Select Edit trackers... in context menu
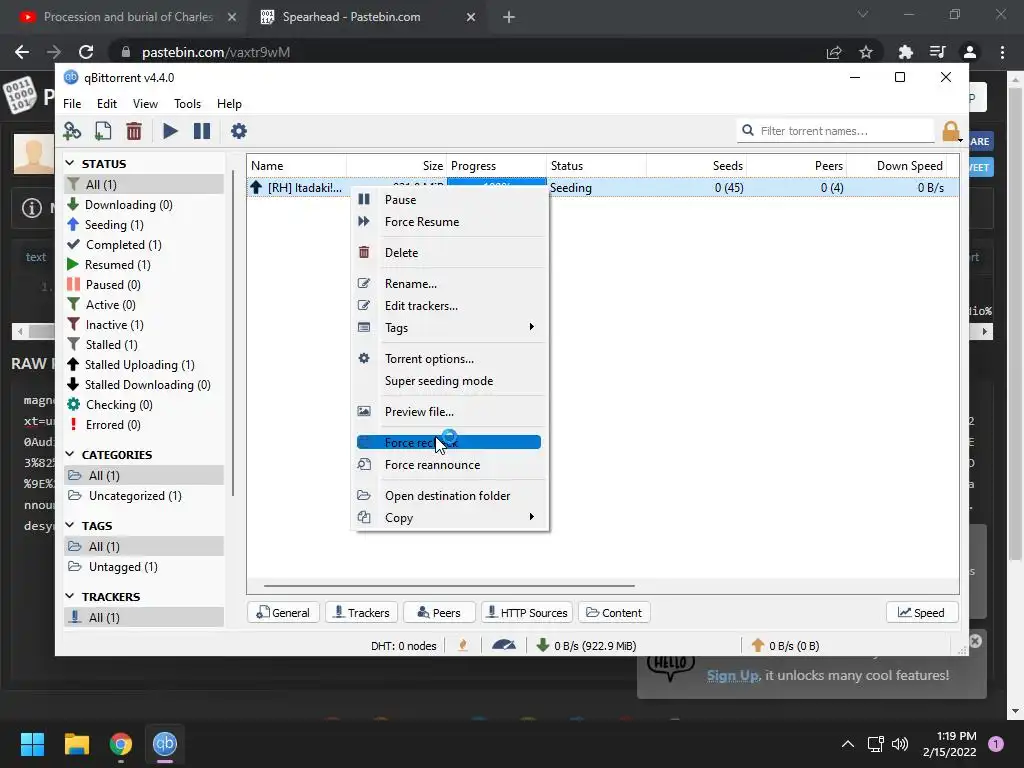 [x=449, y=306]
